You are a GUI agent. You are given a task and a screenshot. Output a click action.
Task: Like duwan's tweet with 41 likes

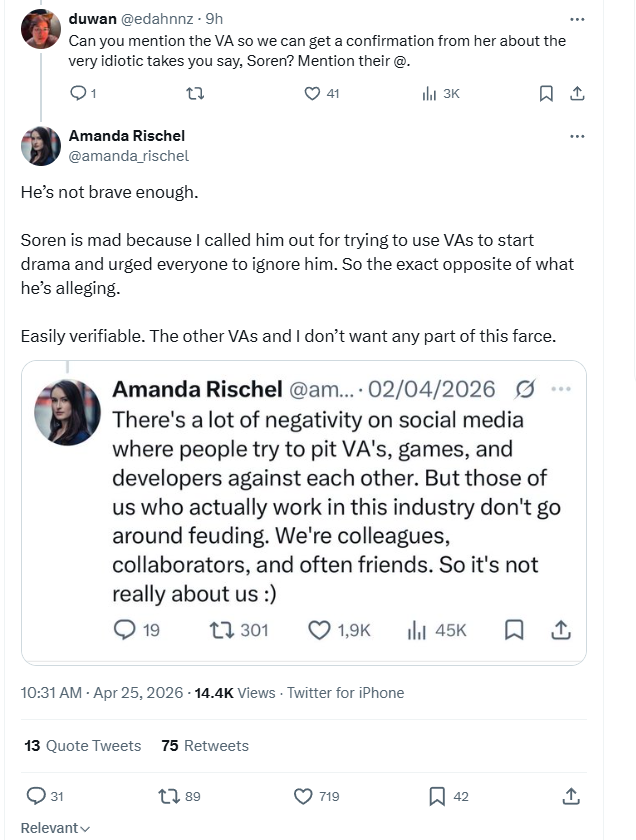click(311, 93)
